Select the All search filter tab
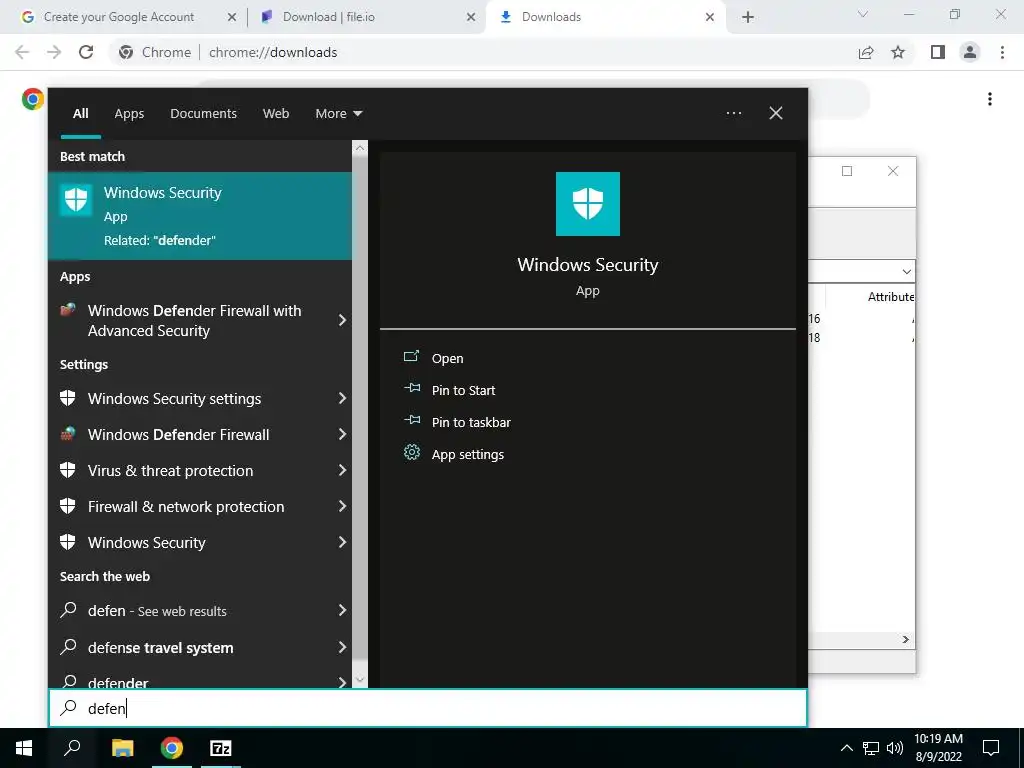Screen dimensions: 1024x768 coord(80,113)
